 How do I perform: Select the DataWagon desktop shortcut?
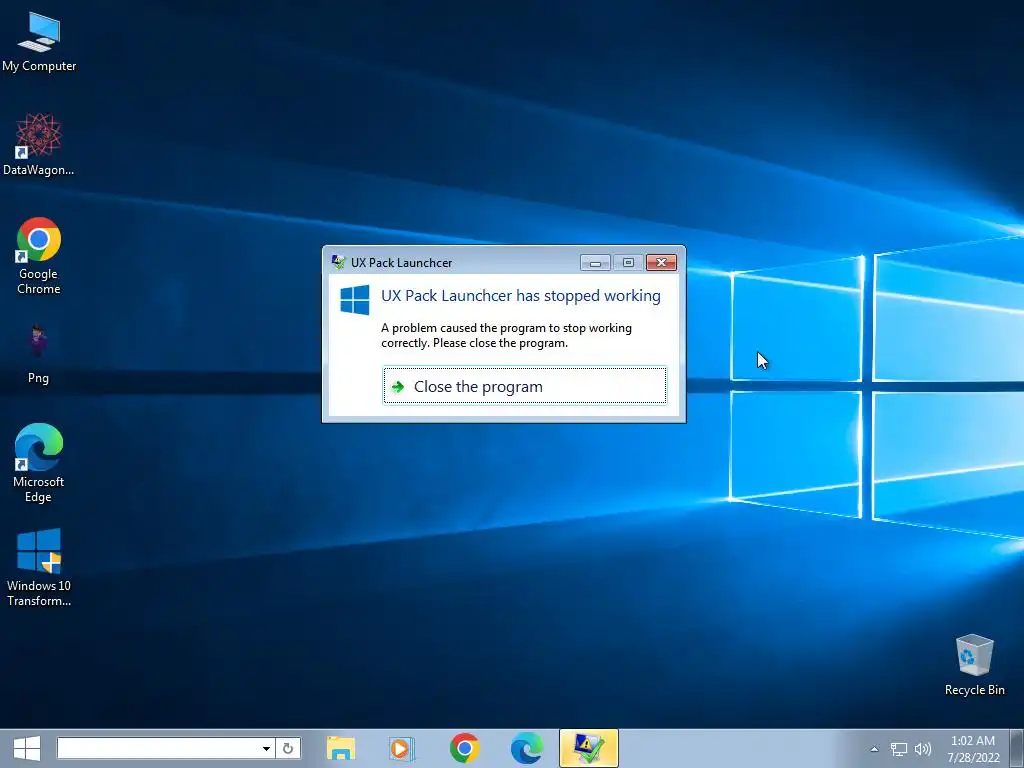[39, 144]
